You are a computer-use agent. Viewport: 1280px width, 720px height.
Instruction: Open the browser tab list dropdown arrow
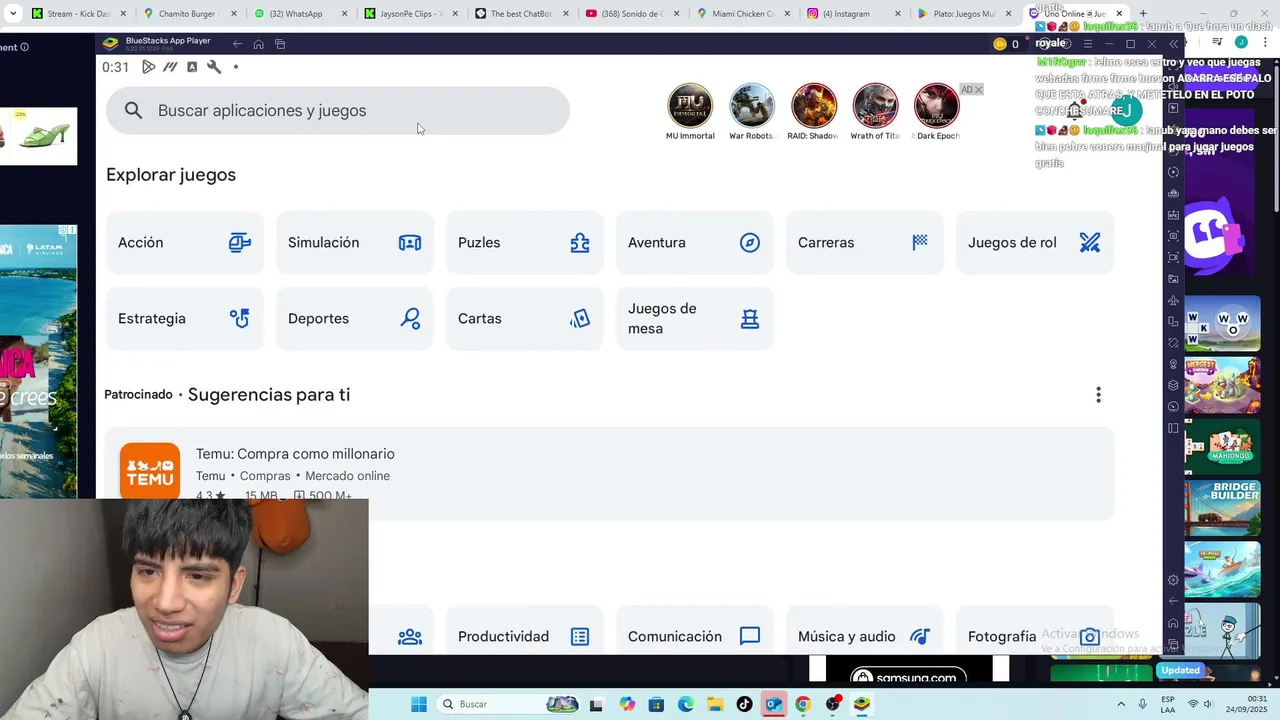point(13,14)
